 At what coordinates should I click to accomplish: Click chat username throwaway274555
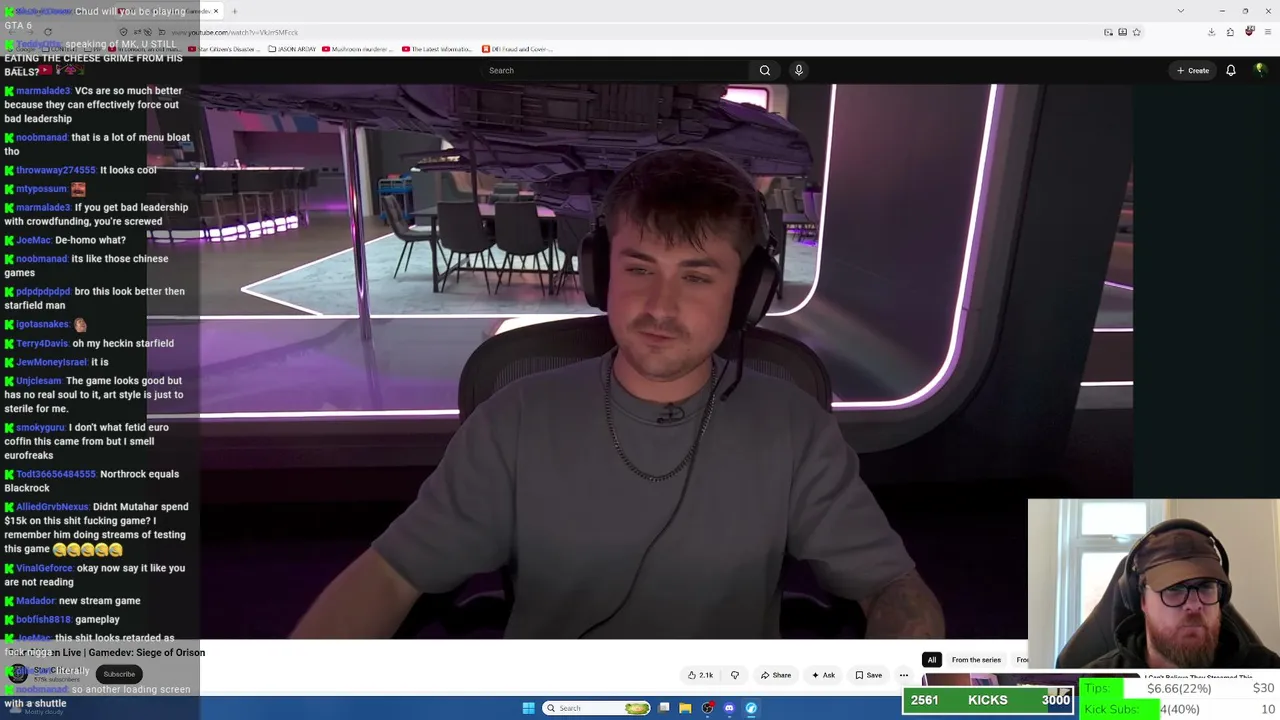pos(55,170)
